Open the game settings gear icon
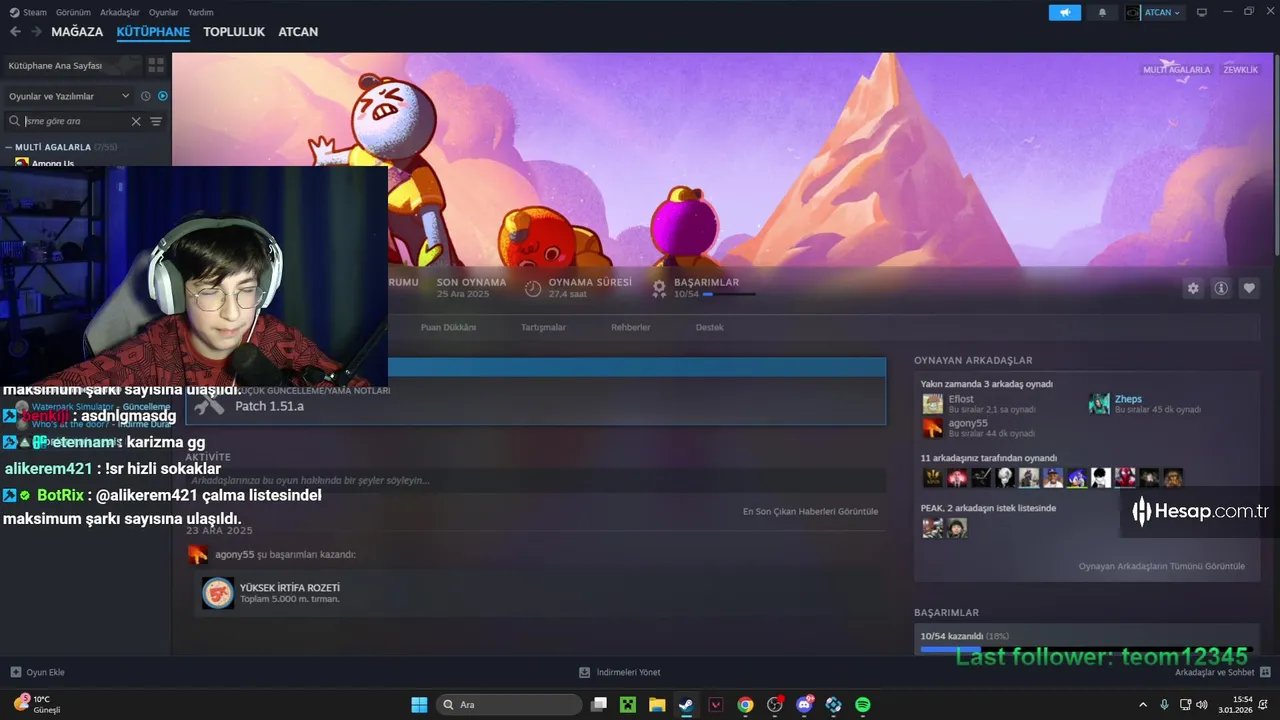This screenshot has width=1280, height=720. tap(1193, 288)
